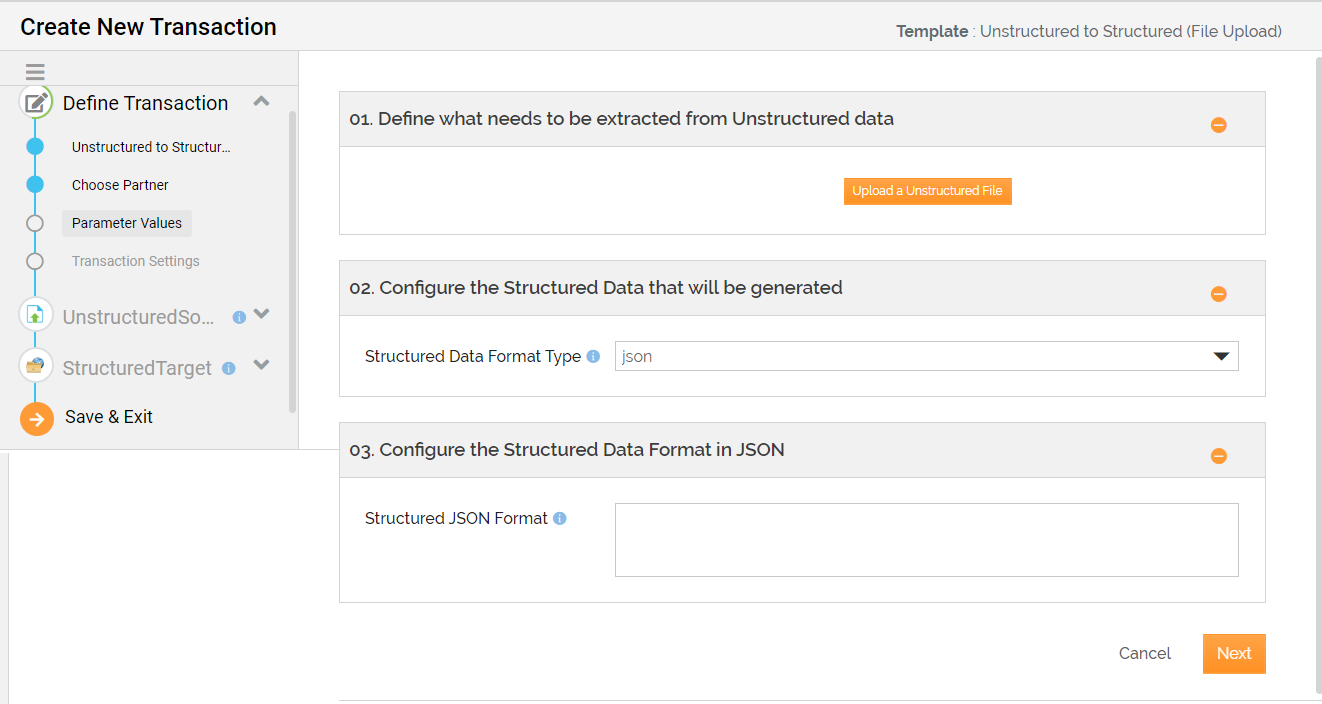Click info icon next to Structured Data Format Type

pos(593,356)
